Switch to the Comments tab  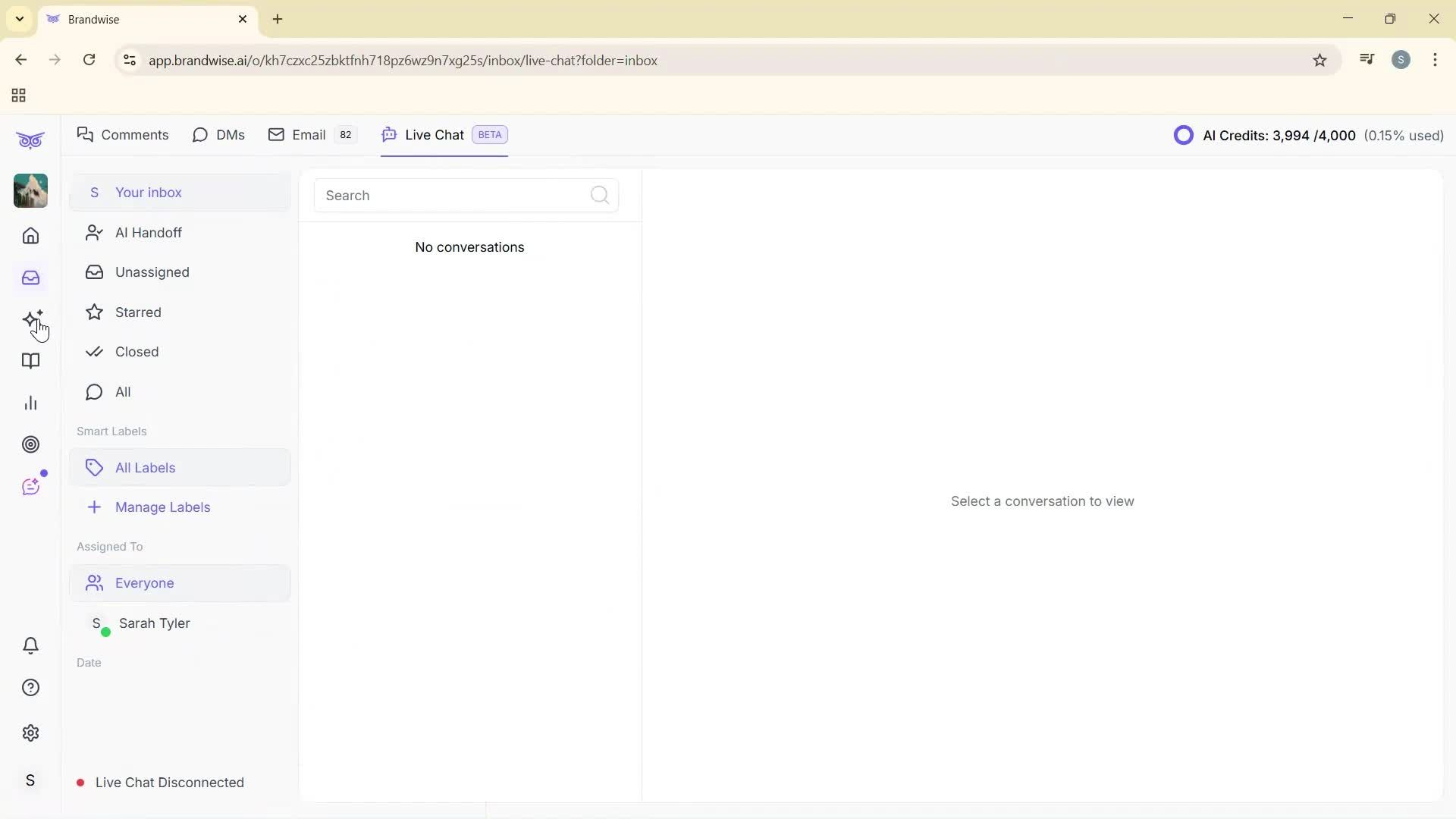point(123,134)
